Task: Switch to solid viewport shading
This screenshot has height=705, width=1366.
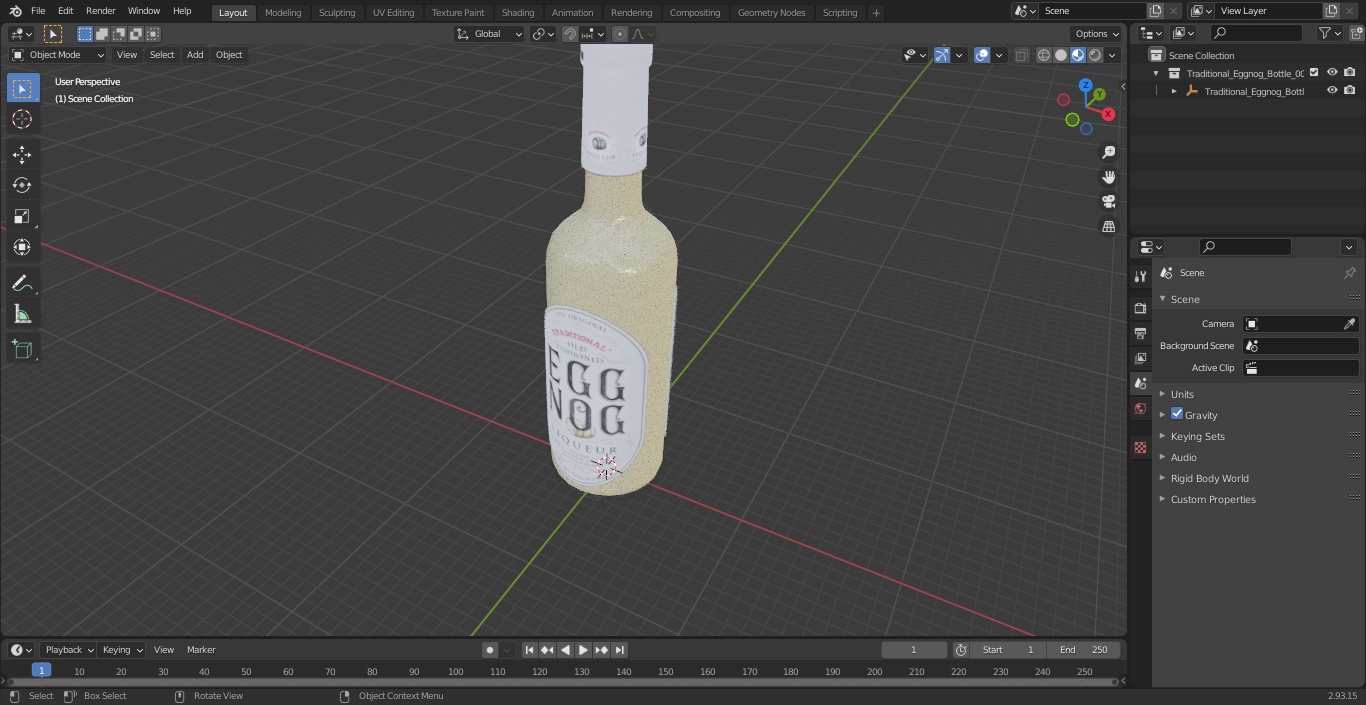Action: (x=1061, y=55)
